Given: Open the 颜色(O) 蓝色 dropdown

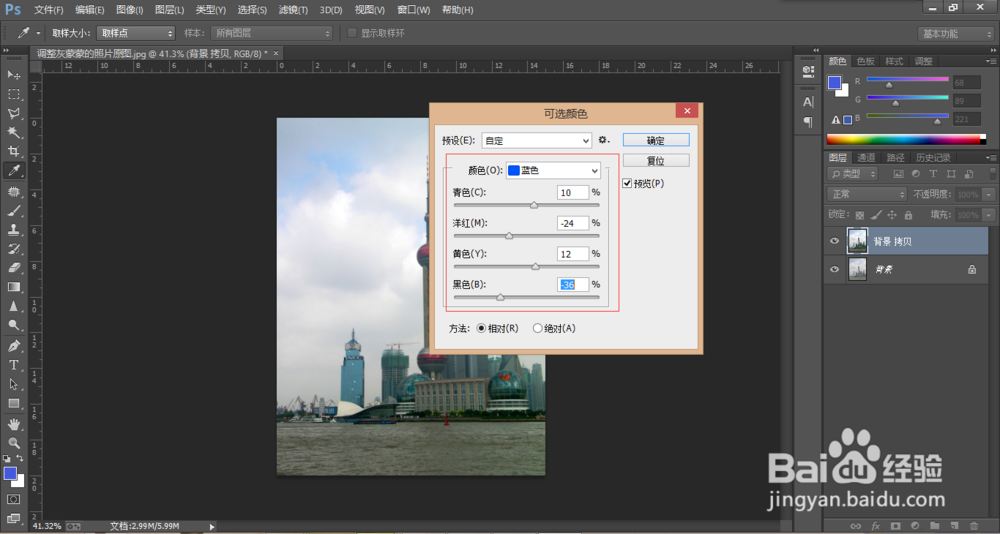Looking at the screenshot, I should pyautogui.click(x=553, y=170).
